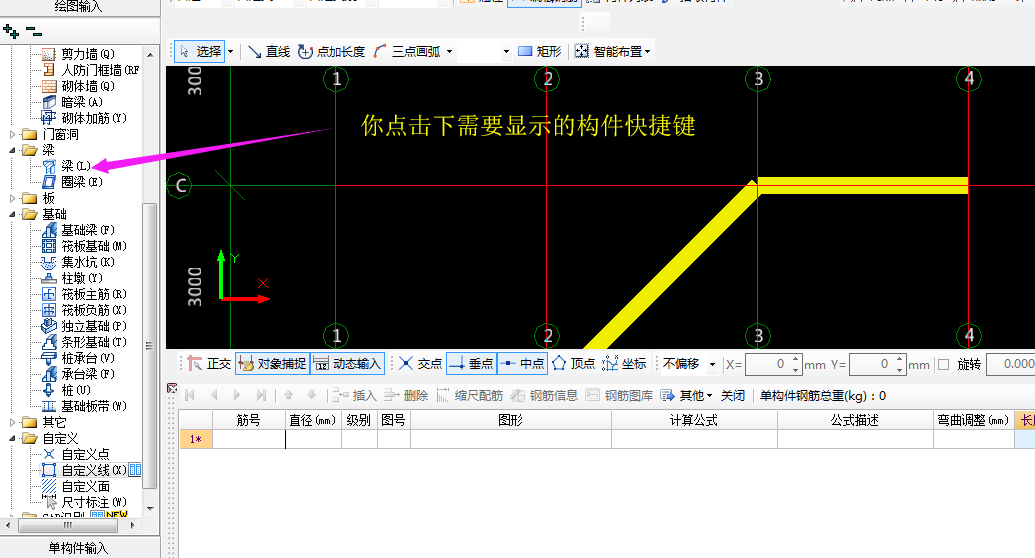Screen dimensions: 1035x558
Task: Toggle 坐标 snap
Action: (x=624, y=364)
